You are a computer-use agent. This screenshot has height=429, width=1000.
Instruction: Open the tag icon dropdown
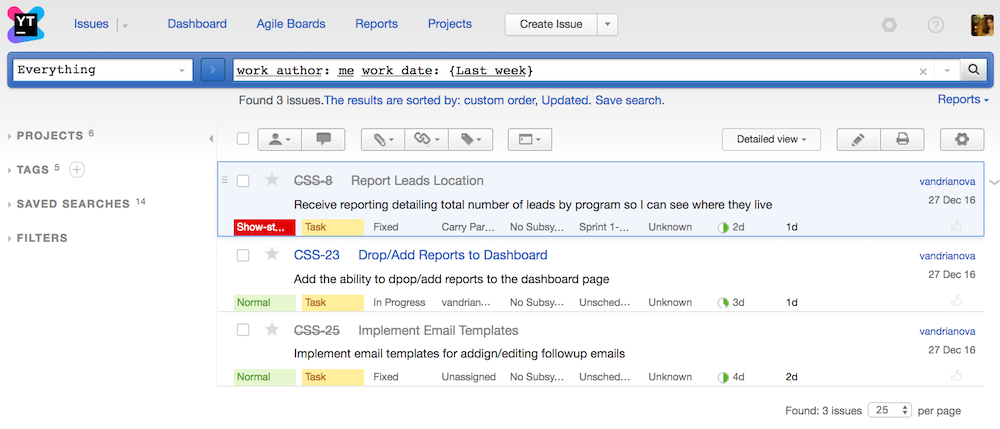pyautogui.click(x=470, y=140)
